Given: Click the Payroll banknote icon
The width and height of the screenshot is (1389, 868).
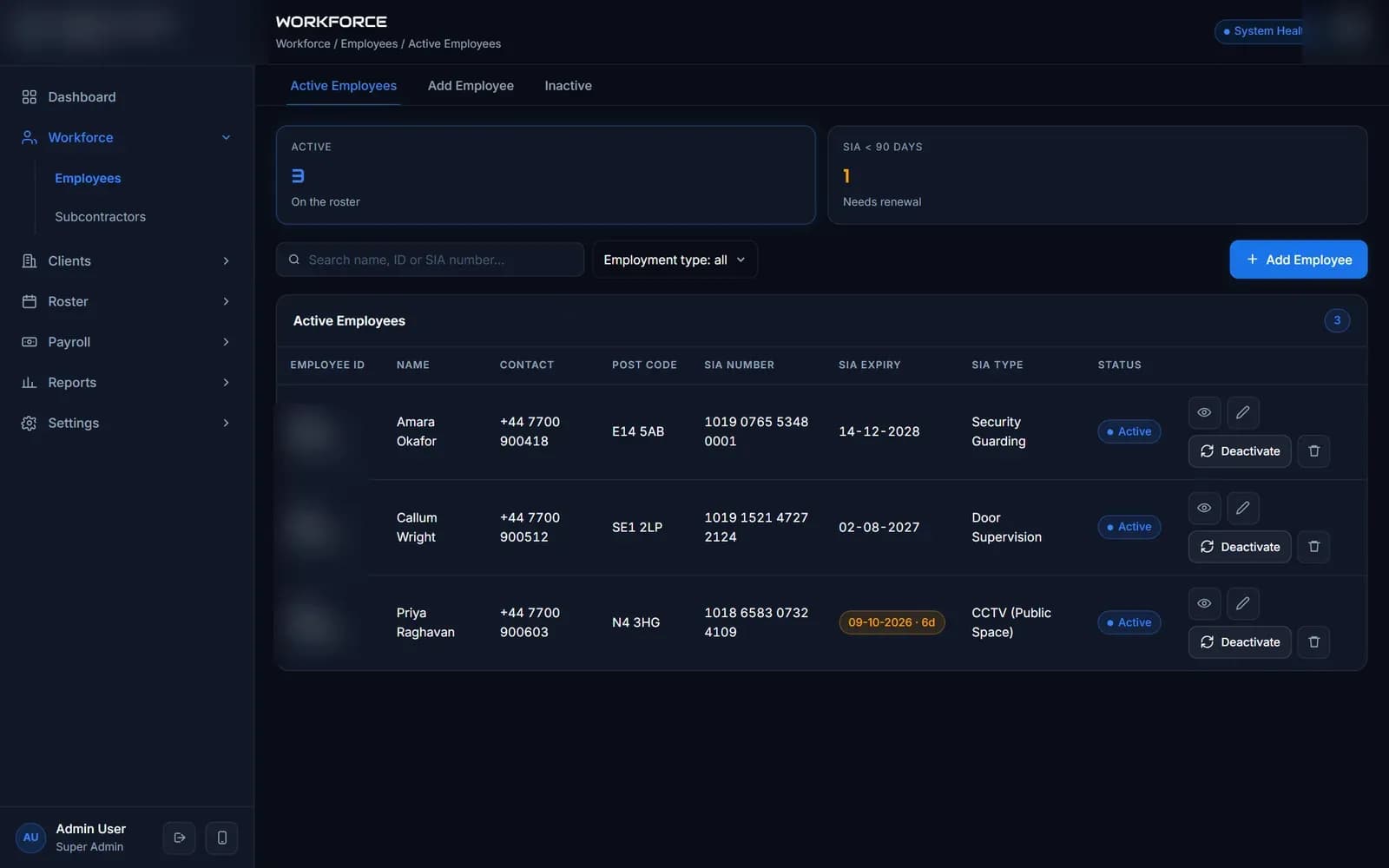Looking at the screenshot, I should pyautogui.click(x=30, y=342).
